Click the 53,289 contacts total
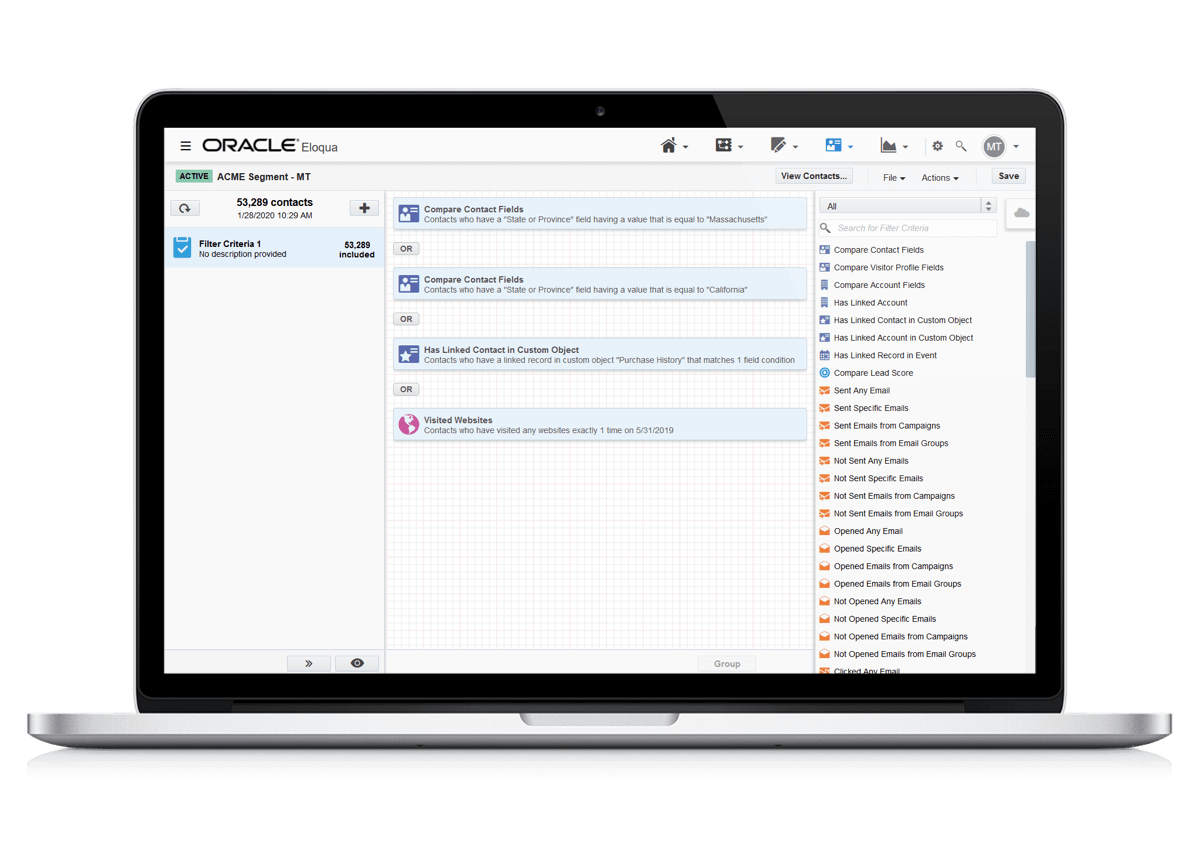1200x848 pixels. [x=274, y=202]
